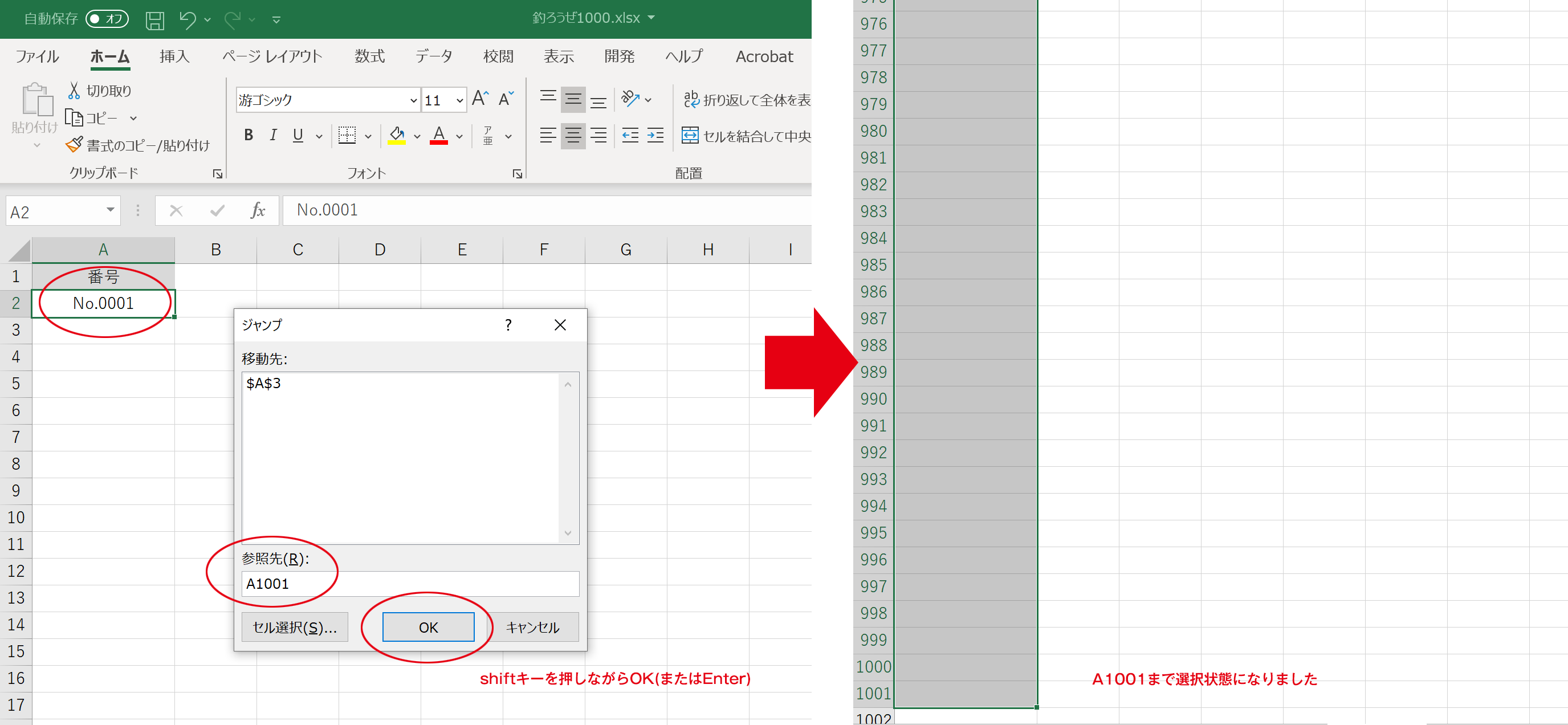Screen dimensions: 1568x725
Task: Open the 游ゴシック font name dropdown
Action: [x=413, y=100]
